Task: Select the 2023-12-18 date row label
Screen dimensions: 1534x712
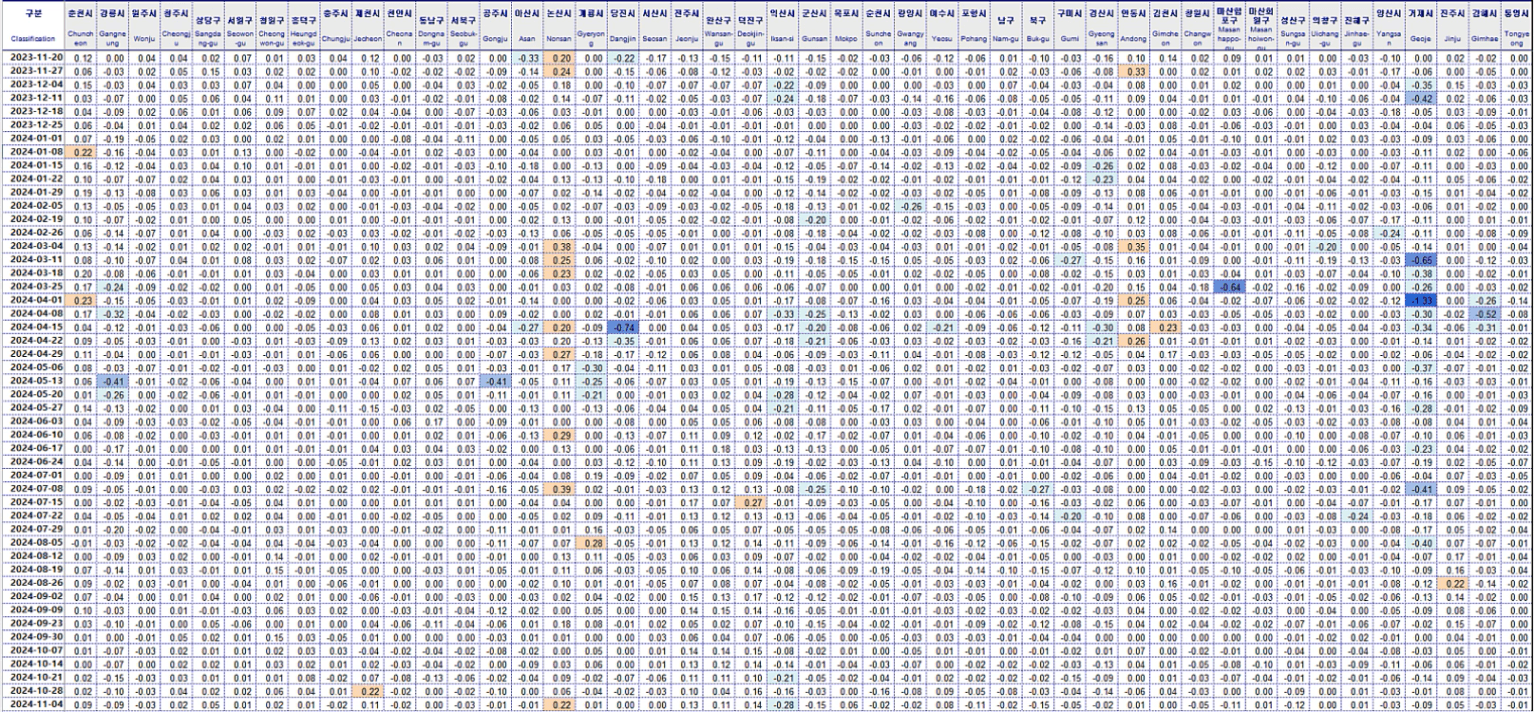Action: pyautogui.click(x=34, y=112)
